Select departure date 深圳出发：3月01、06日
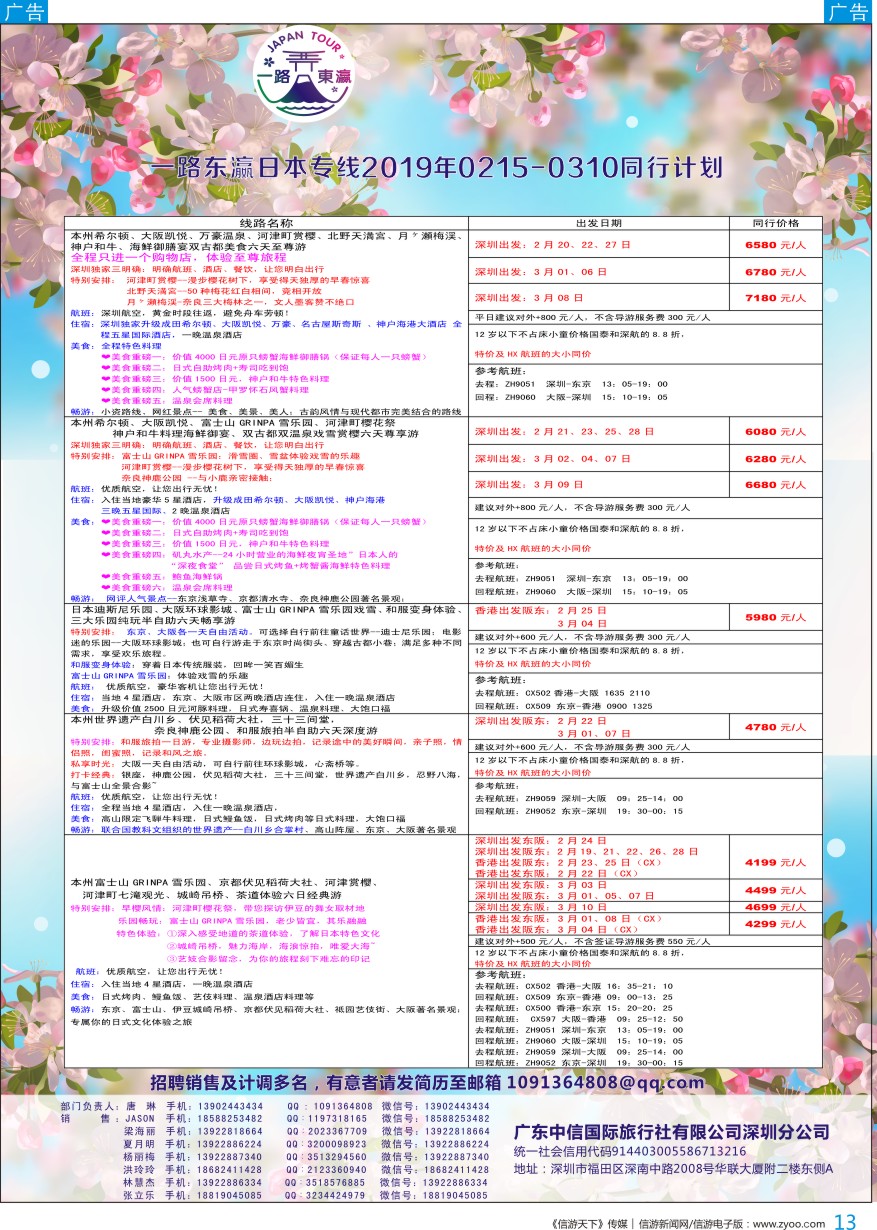Screen dimensions: 877x1230 tap(541, 271)
